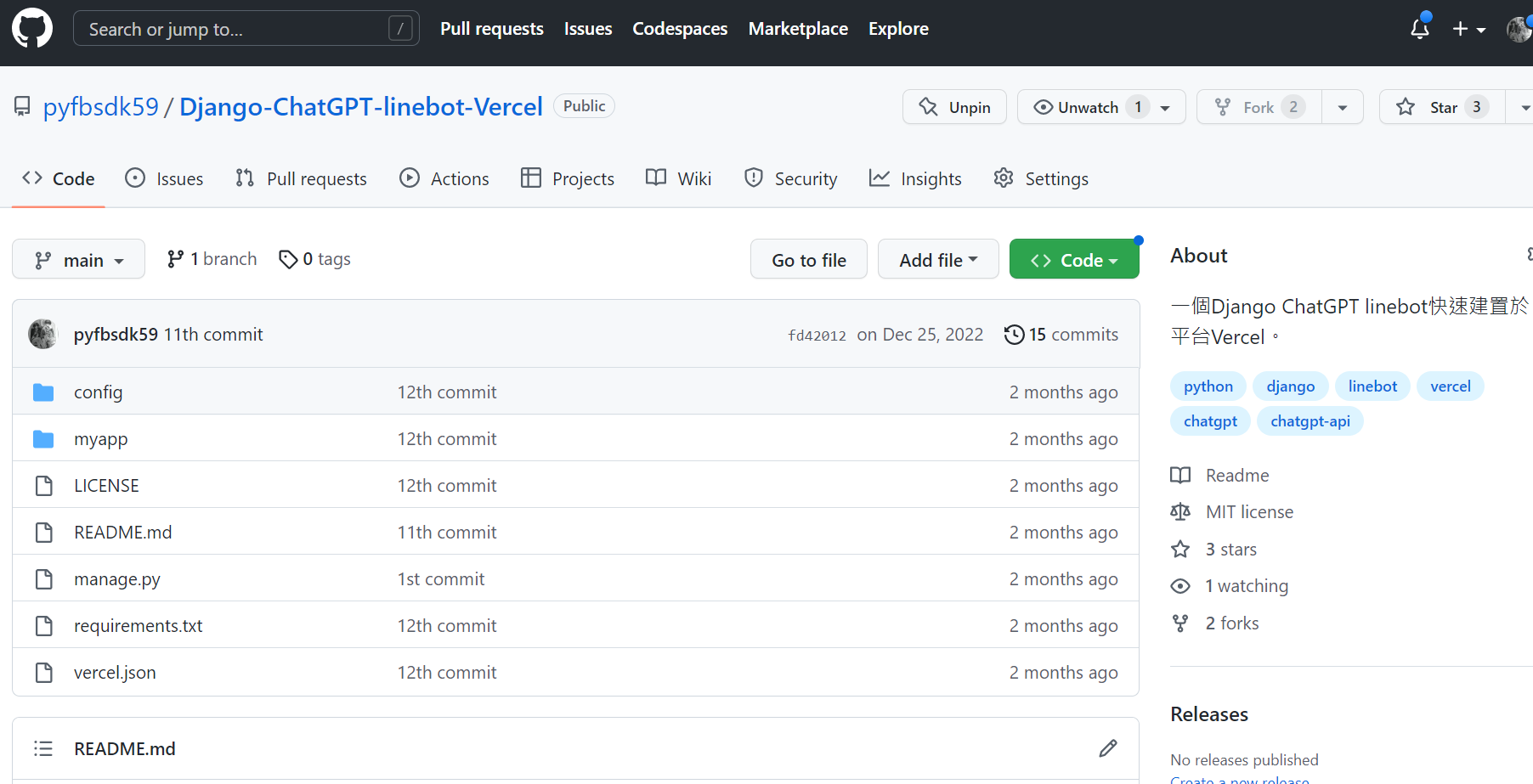Open the 11th commit message link

tap(213, 335)
